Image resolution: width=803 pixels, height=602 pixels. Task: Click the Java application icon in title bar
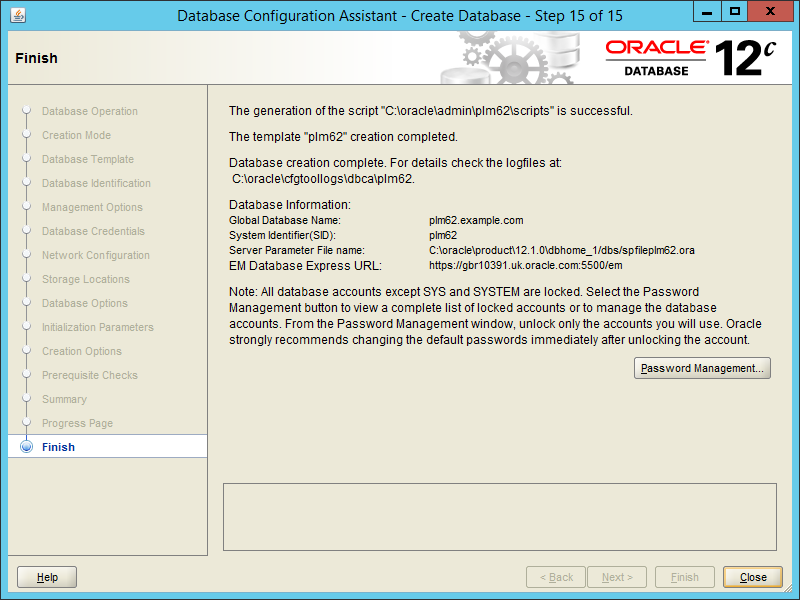18,15
